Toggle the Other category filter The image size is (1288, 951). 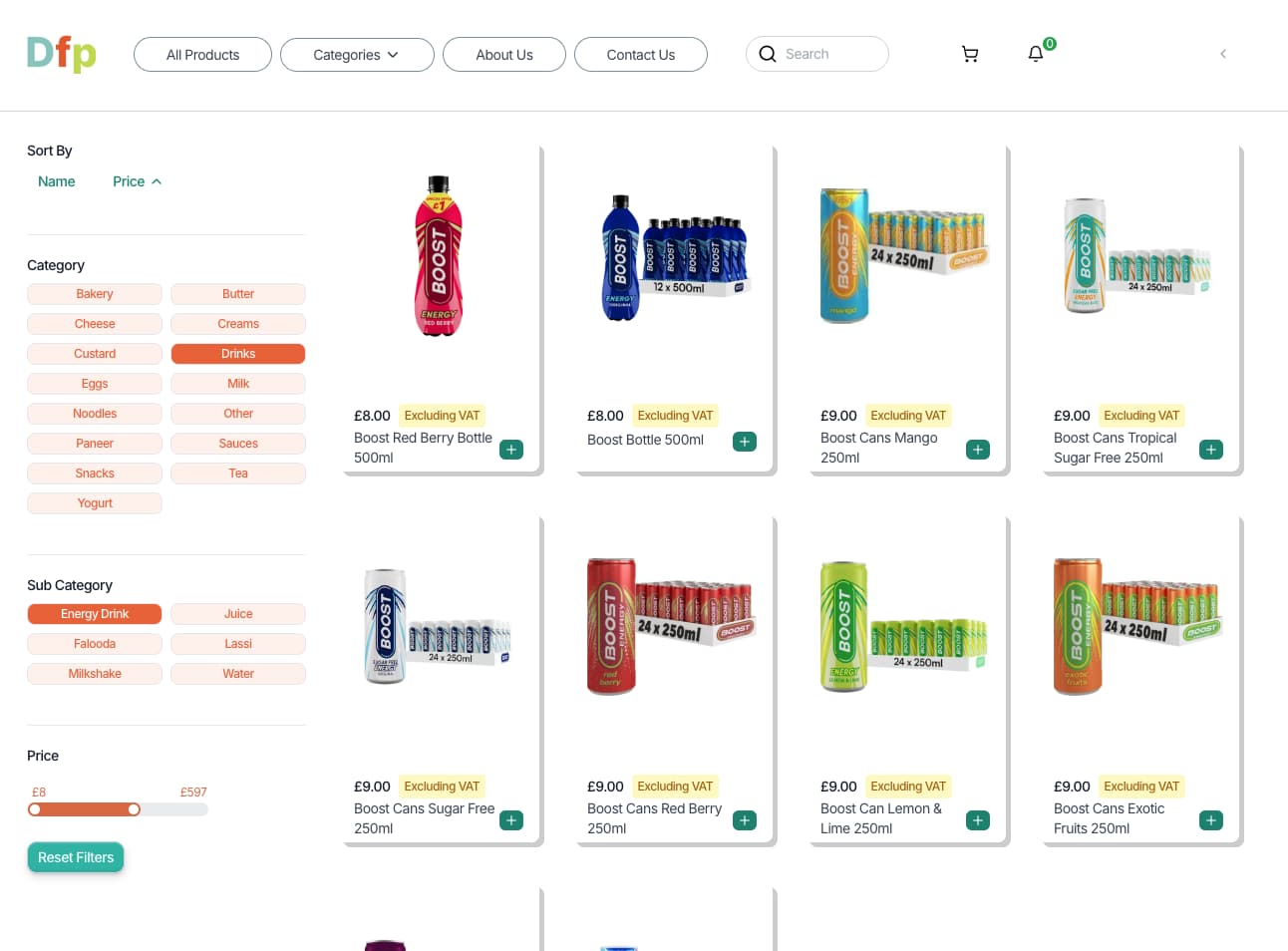coord(238,414)
